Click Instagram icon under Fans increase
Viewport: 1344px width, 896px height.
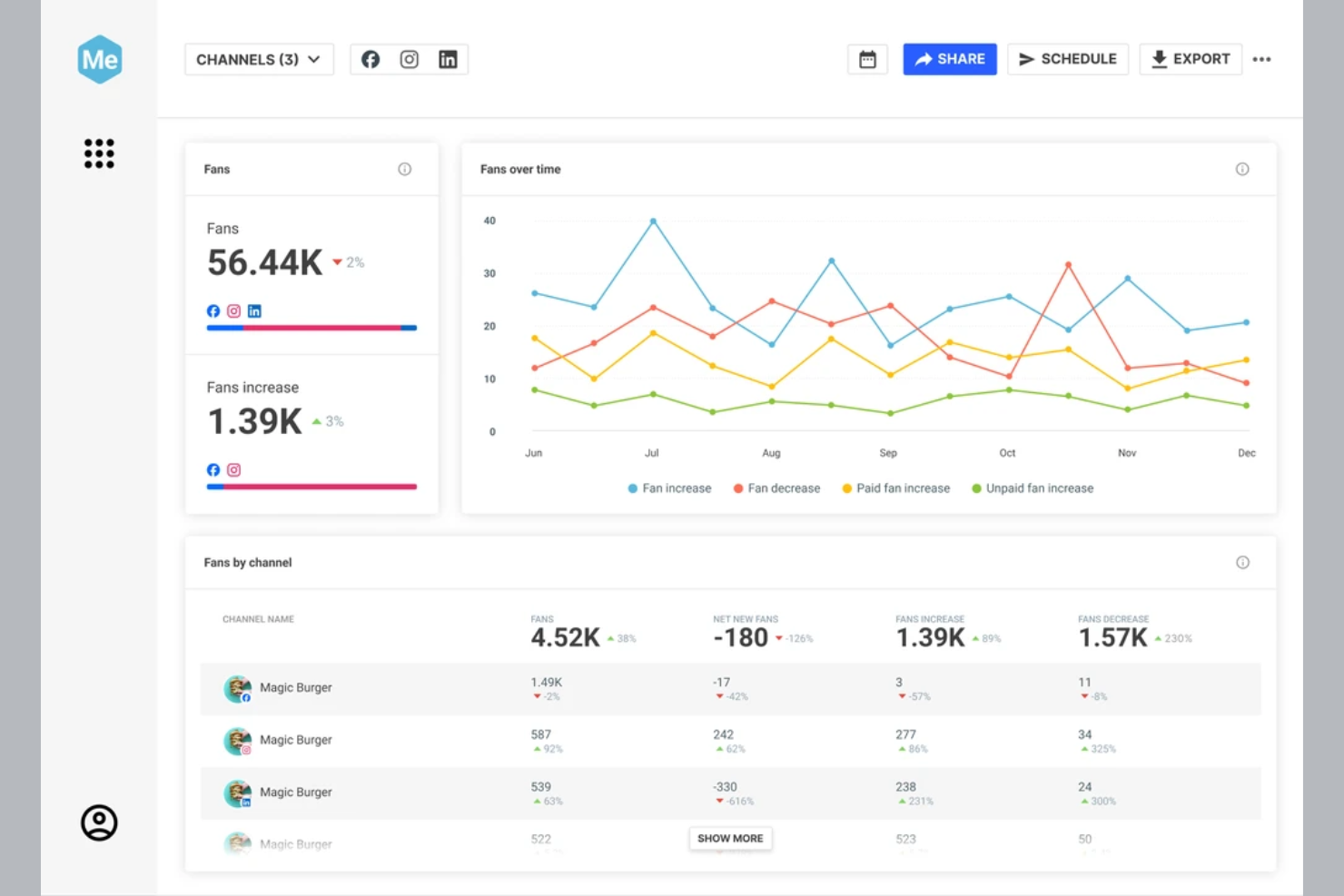[234, 469]
